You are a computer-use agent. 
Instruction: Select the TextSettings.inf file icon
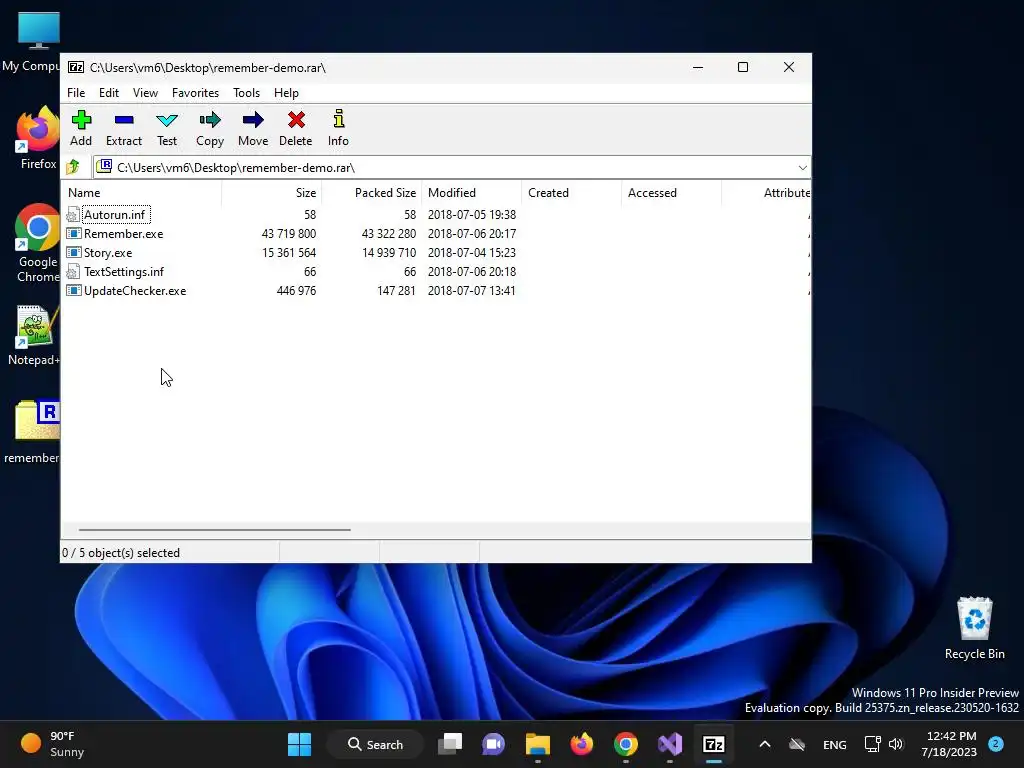click(73, 272)
